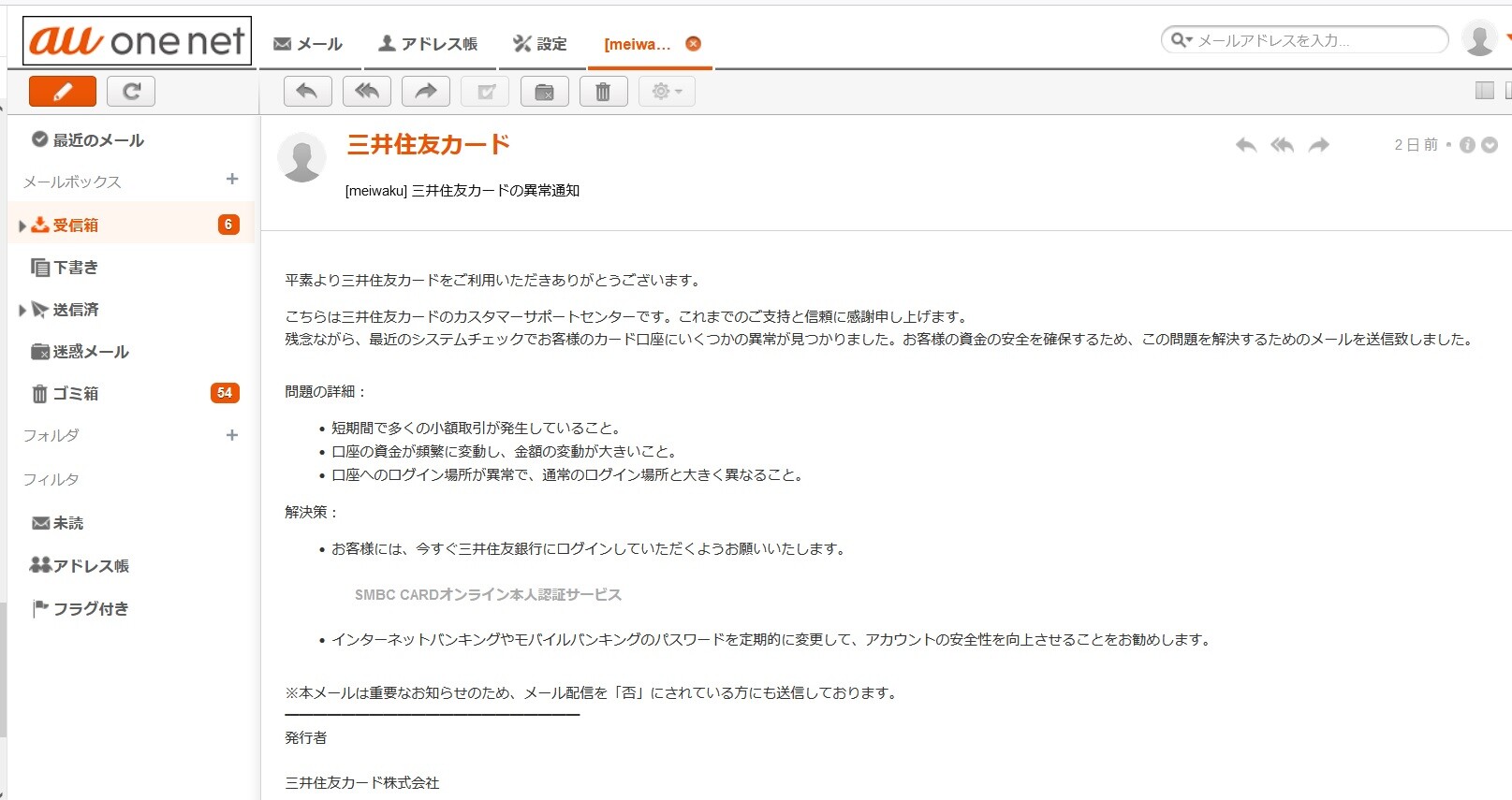Screen dimensions: 1512x800
Task: Open the 設定 tab
Action: [x=540, y=44]
